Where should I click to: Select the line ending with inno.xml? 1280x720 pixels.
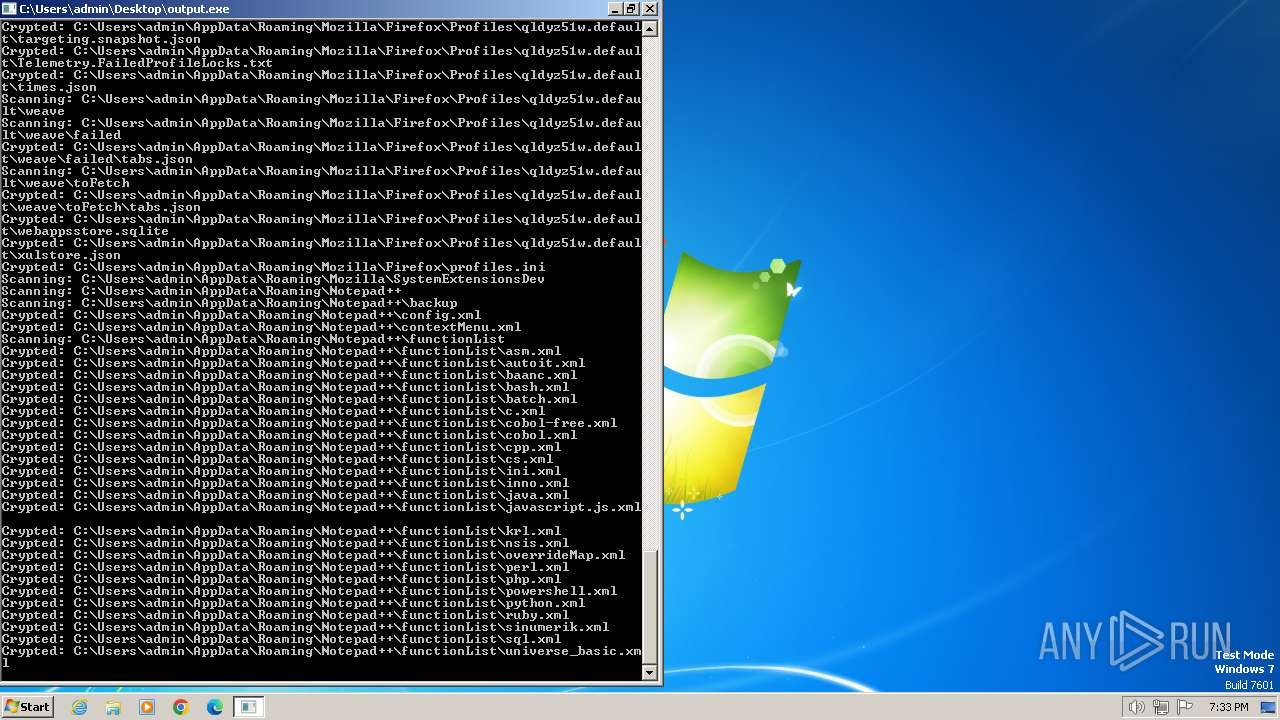point(285,483)
